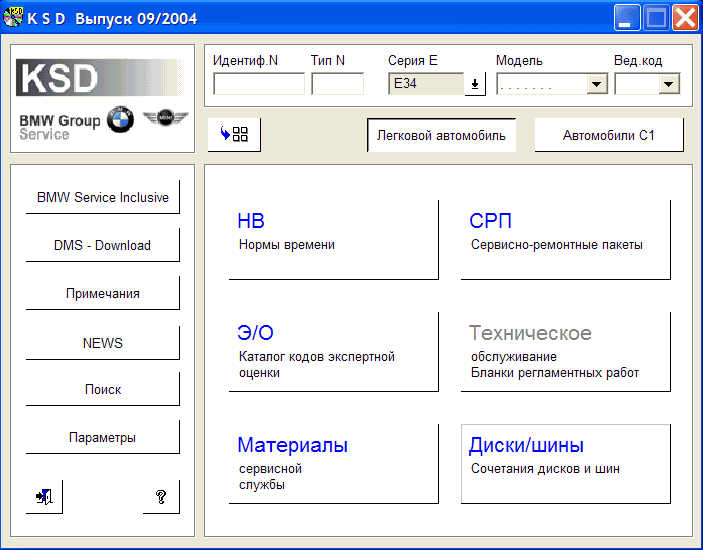
Task: Focus the Идентиф.N input field
Action: pyautogui.click(x=259, y=84)
